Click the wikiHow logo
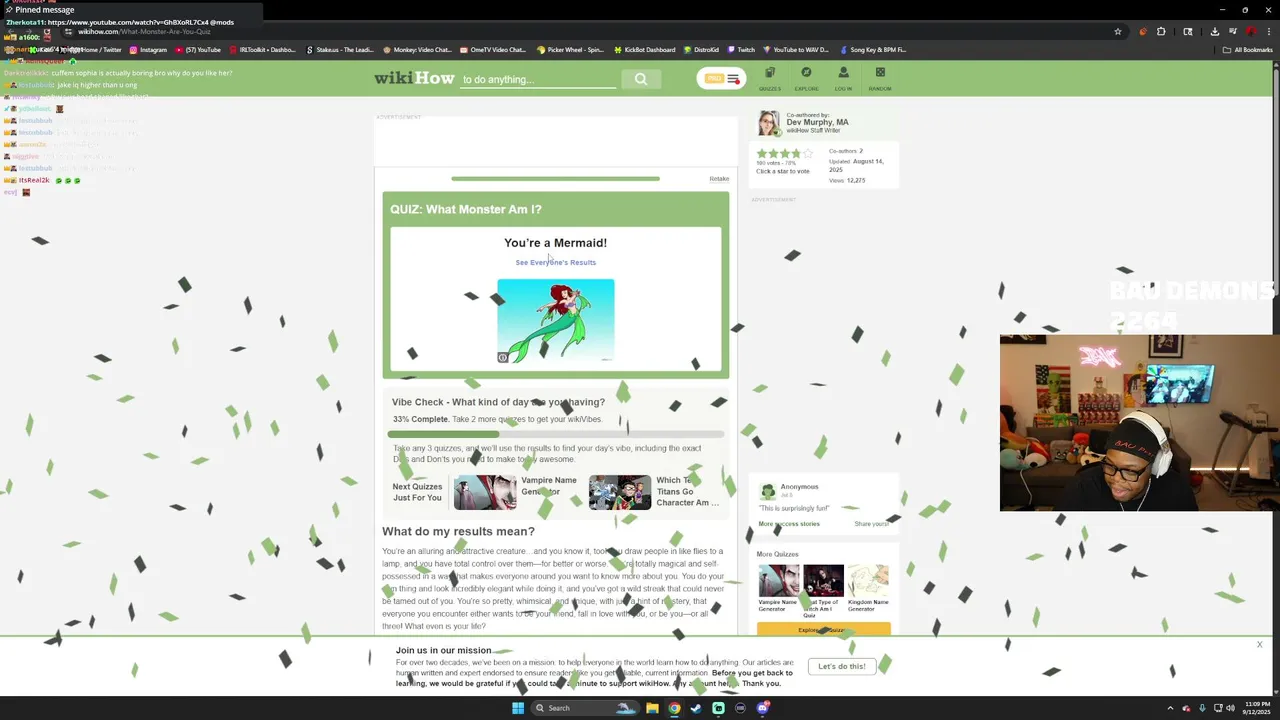This screenshot has height=720, width=1280. (414, 78)
